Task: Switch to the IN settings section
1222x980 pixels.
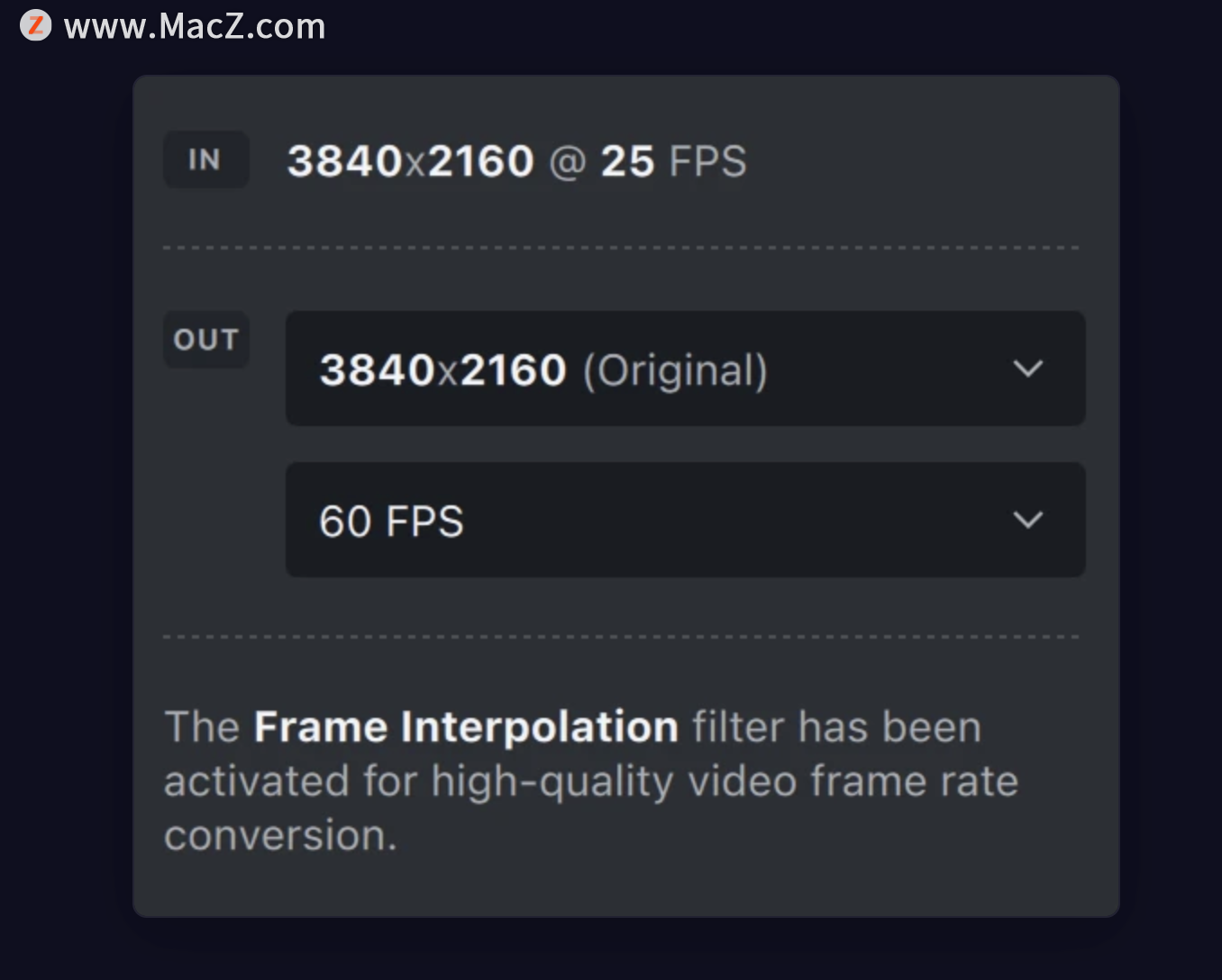Action: pyautogui.click(x=205, y=159)
